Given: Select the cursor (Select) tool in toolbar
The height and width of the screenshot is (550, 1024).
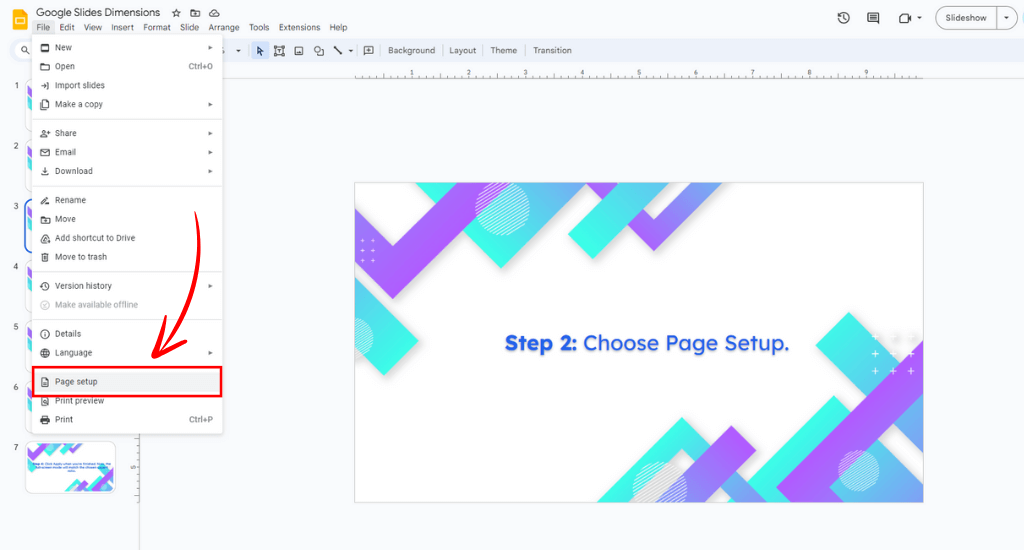Looking at the screenshot, I should [x=260, y=50].
